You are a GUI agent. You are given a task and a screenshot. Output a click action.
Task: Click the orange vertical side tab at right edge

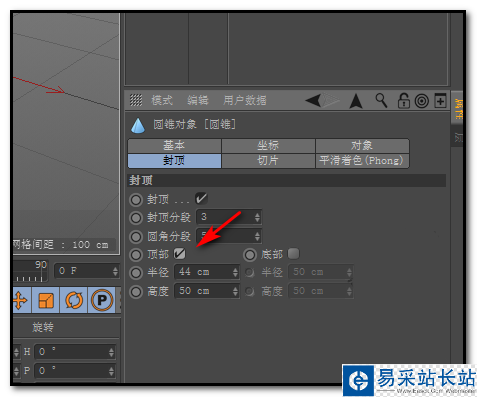tap(457, 108)
